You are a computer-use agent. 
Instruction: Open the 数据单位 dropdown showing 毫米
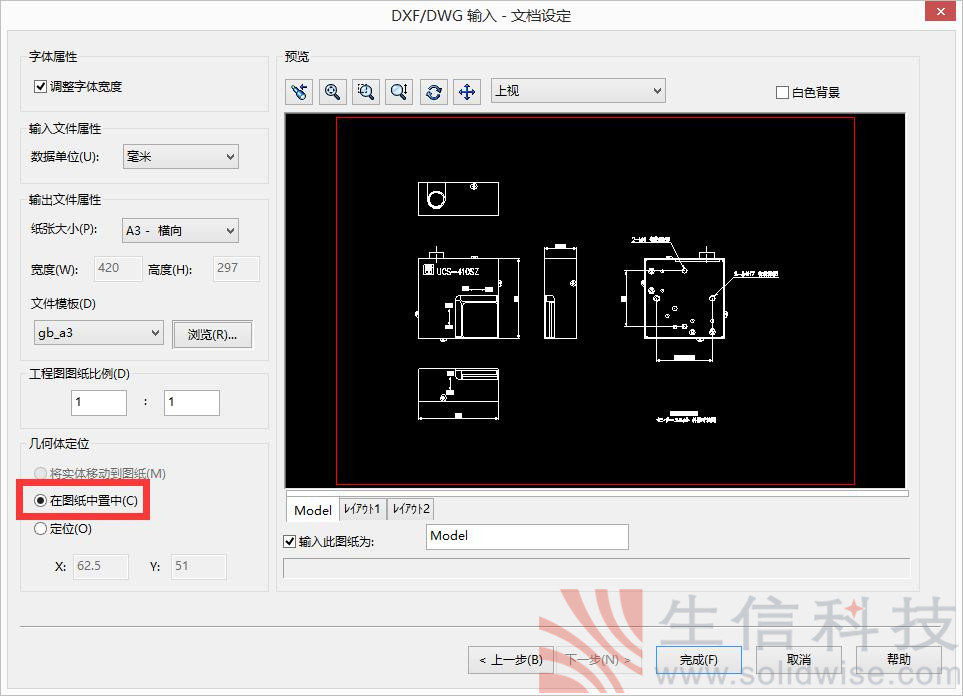[x=180, y=157]
